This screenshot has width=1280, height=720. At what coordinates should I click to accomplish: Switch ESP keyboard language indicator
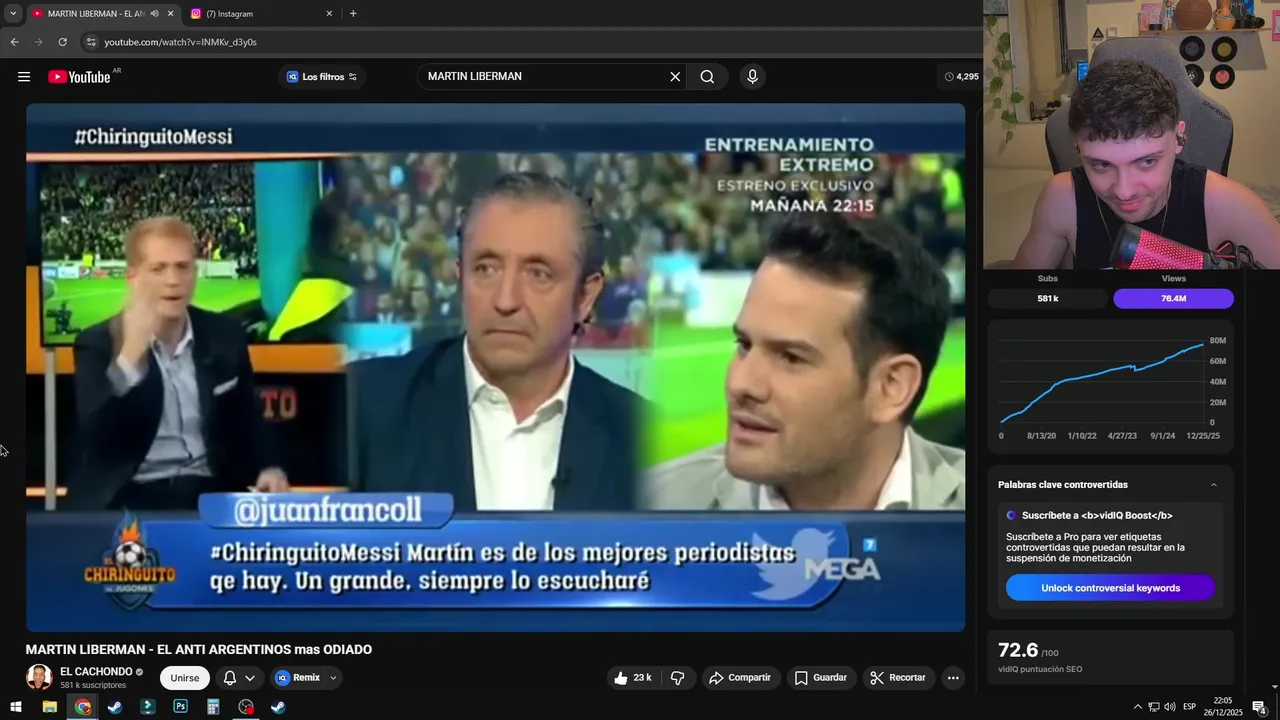pos(1190,707)
